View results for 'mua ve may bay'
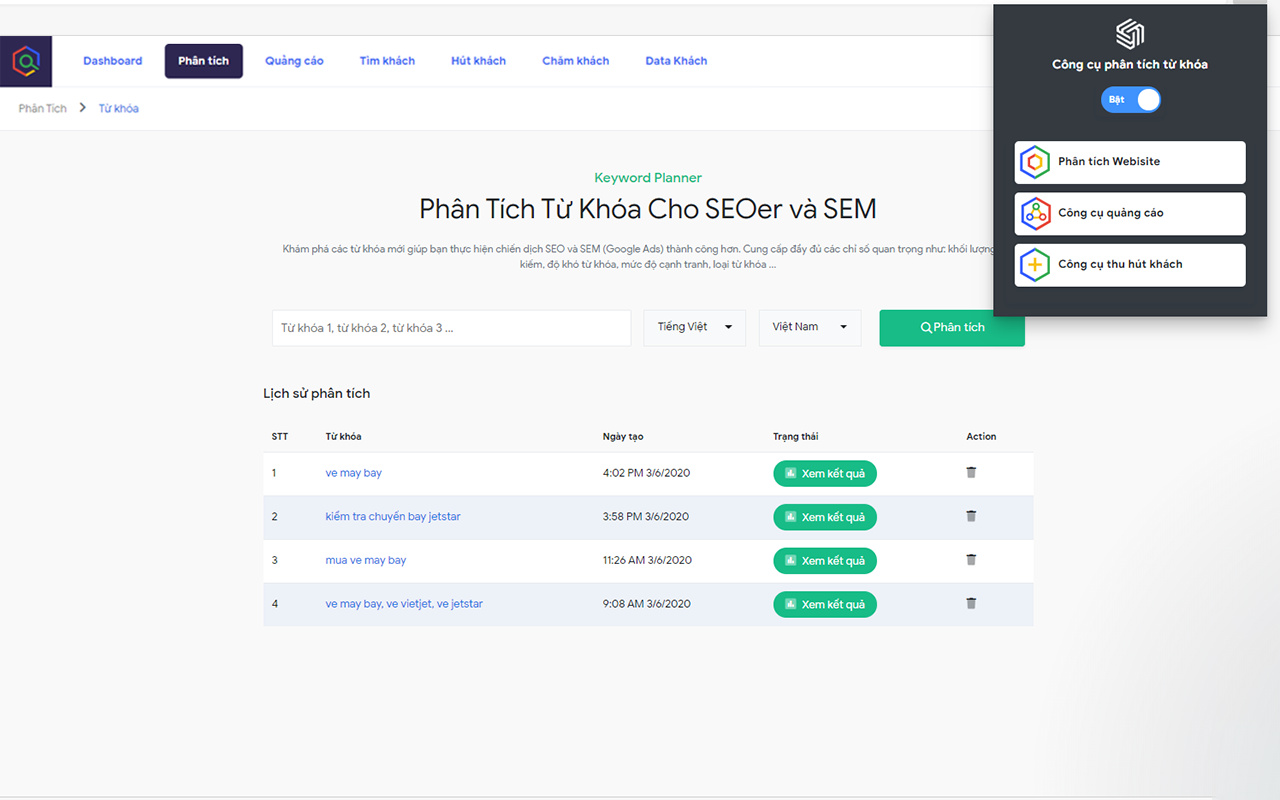Image resolution: width=1280 pixels, height=800 pixels. tap(825, 561)
